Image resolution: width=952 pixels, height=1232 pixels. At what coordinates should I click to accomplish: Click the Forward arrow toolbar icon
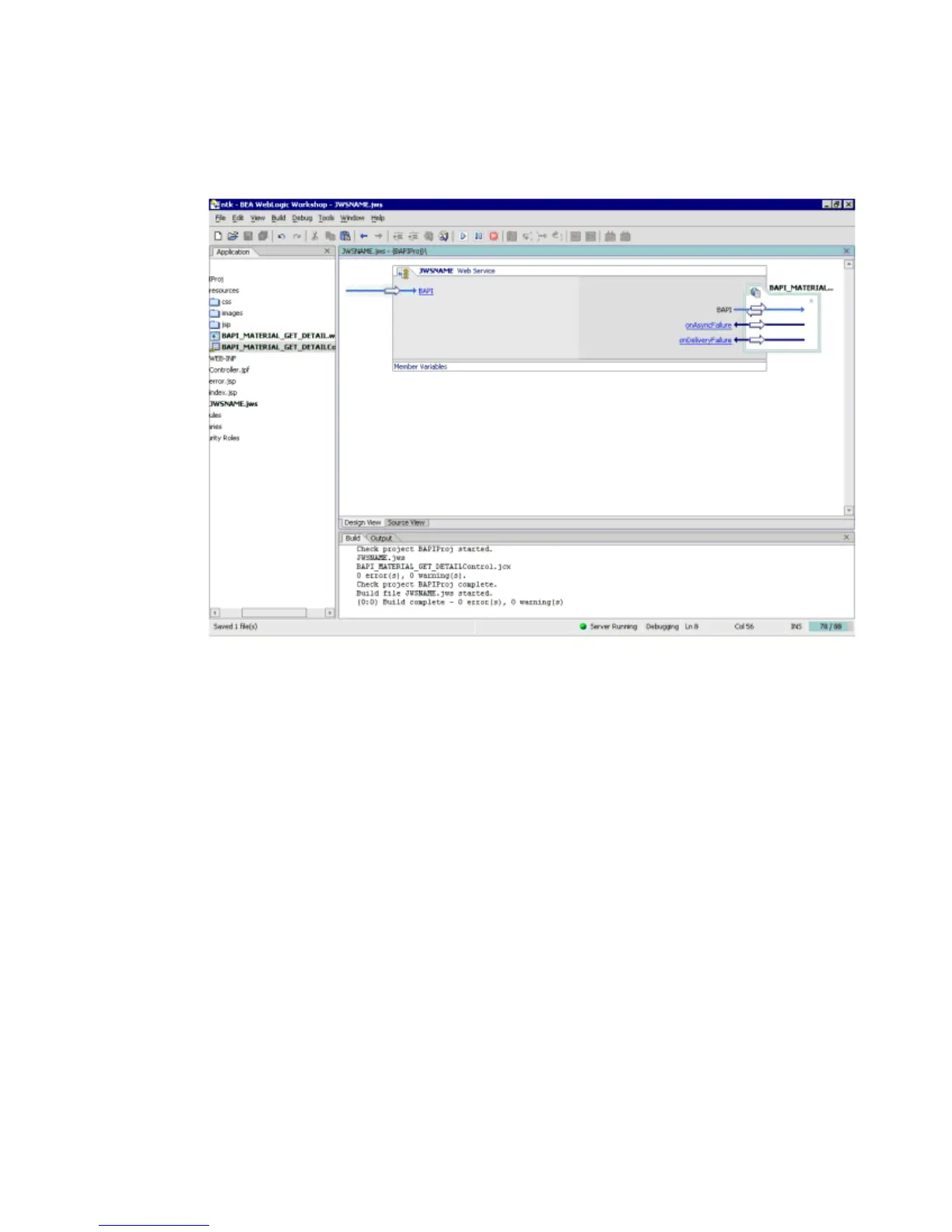378,236
